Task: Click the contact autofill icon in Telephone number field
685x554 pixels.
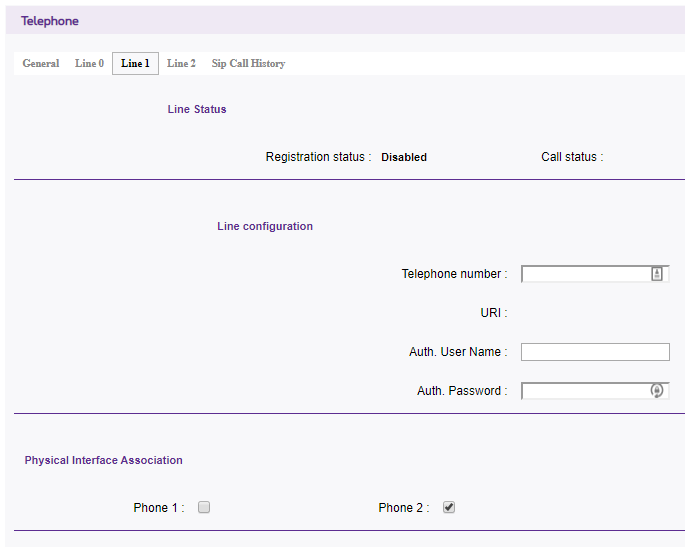Action: coord(657,274)
